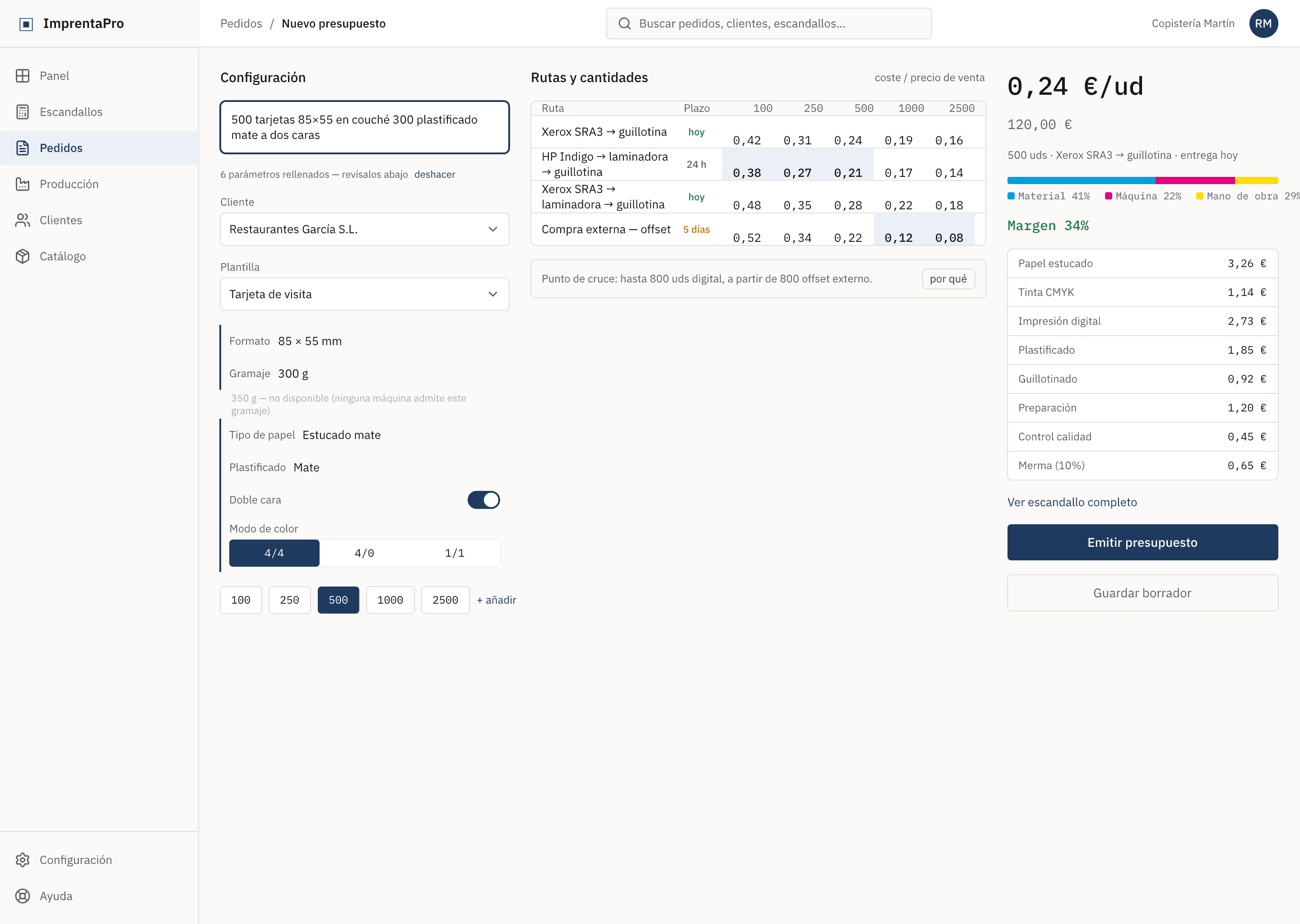Click the Formato 85 × 55 mm value
1300x924 pixels.
pos(310,341)
